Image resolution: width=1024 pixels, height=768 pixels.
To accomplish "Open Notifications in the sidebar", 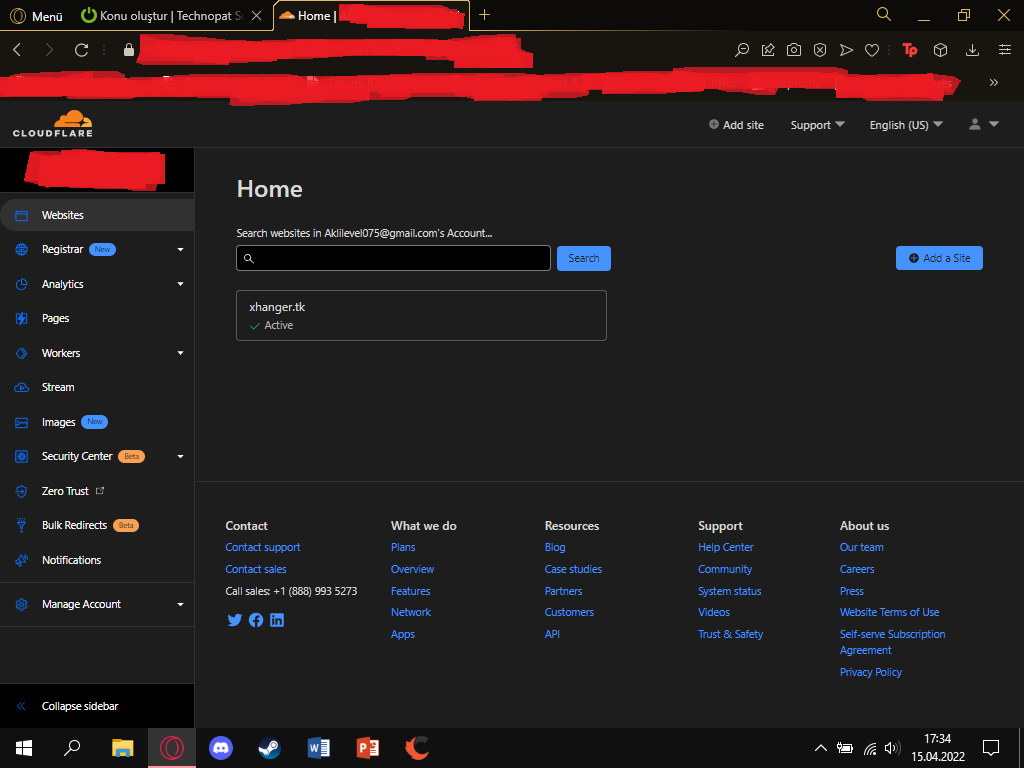I will tap(71, 560).
